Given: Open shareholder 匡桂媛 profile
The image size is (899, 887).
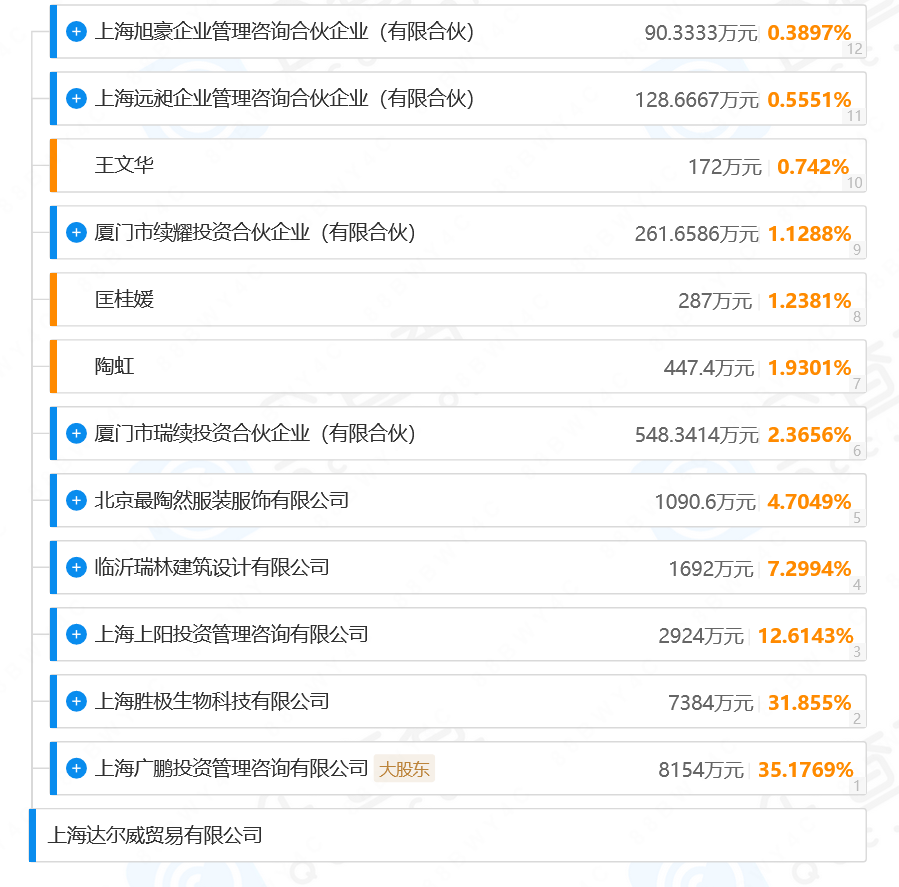Looking at the screenshot, I should click(x=124, y=300).
